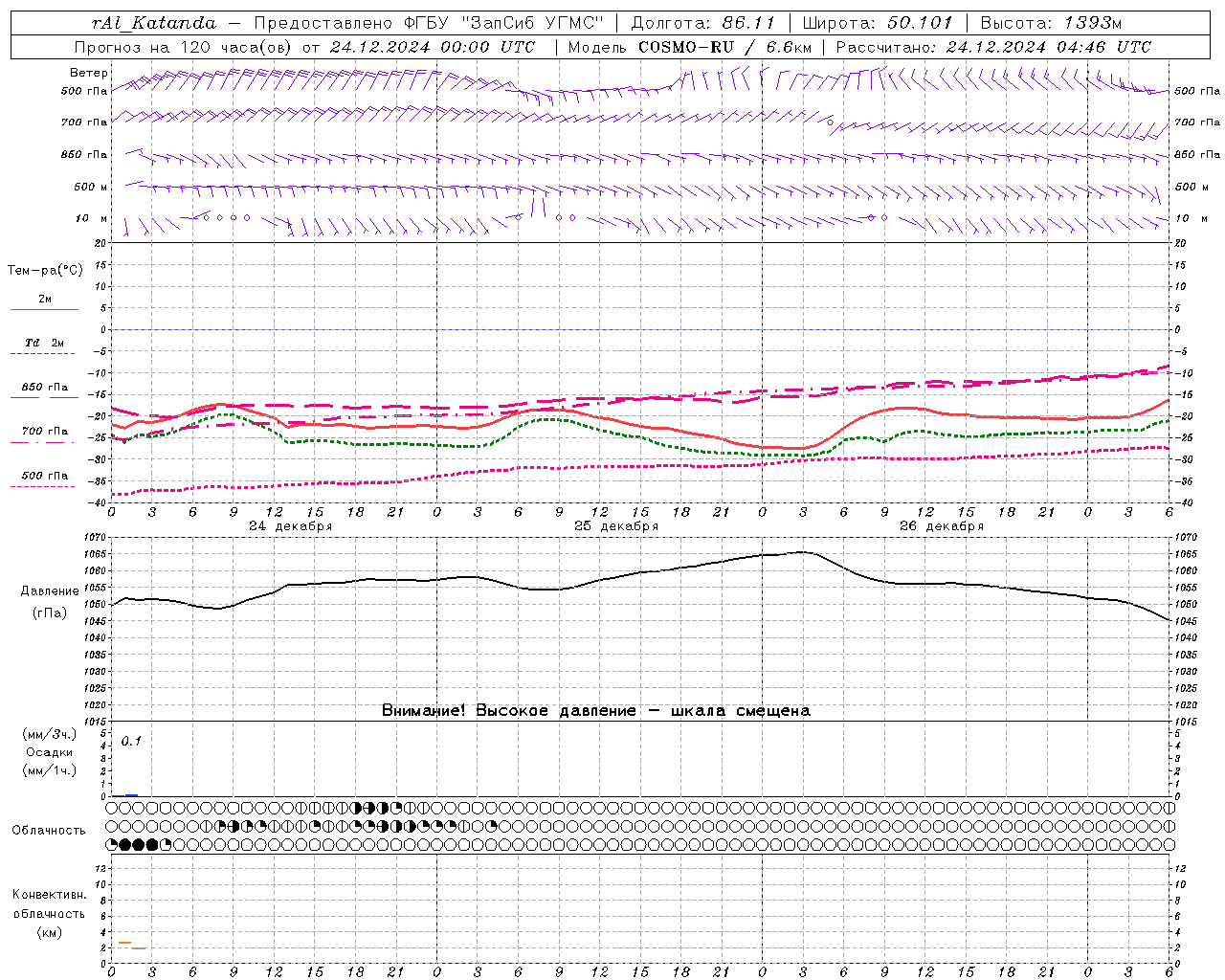The width and height of the screenshot is (1225, 980).
Task: Click the (км) convective cloud unit label
Action: pyautogui.click(x=50, y=932)
